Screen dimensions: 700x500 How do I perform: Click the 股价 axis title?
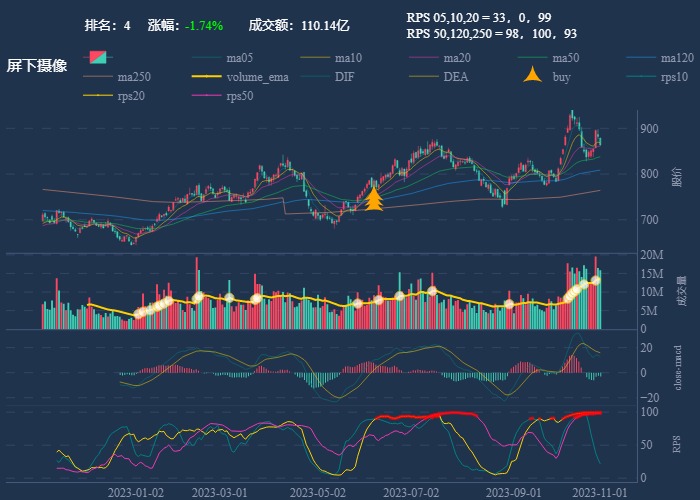pyautogui.click(x=677, y=177)
